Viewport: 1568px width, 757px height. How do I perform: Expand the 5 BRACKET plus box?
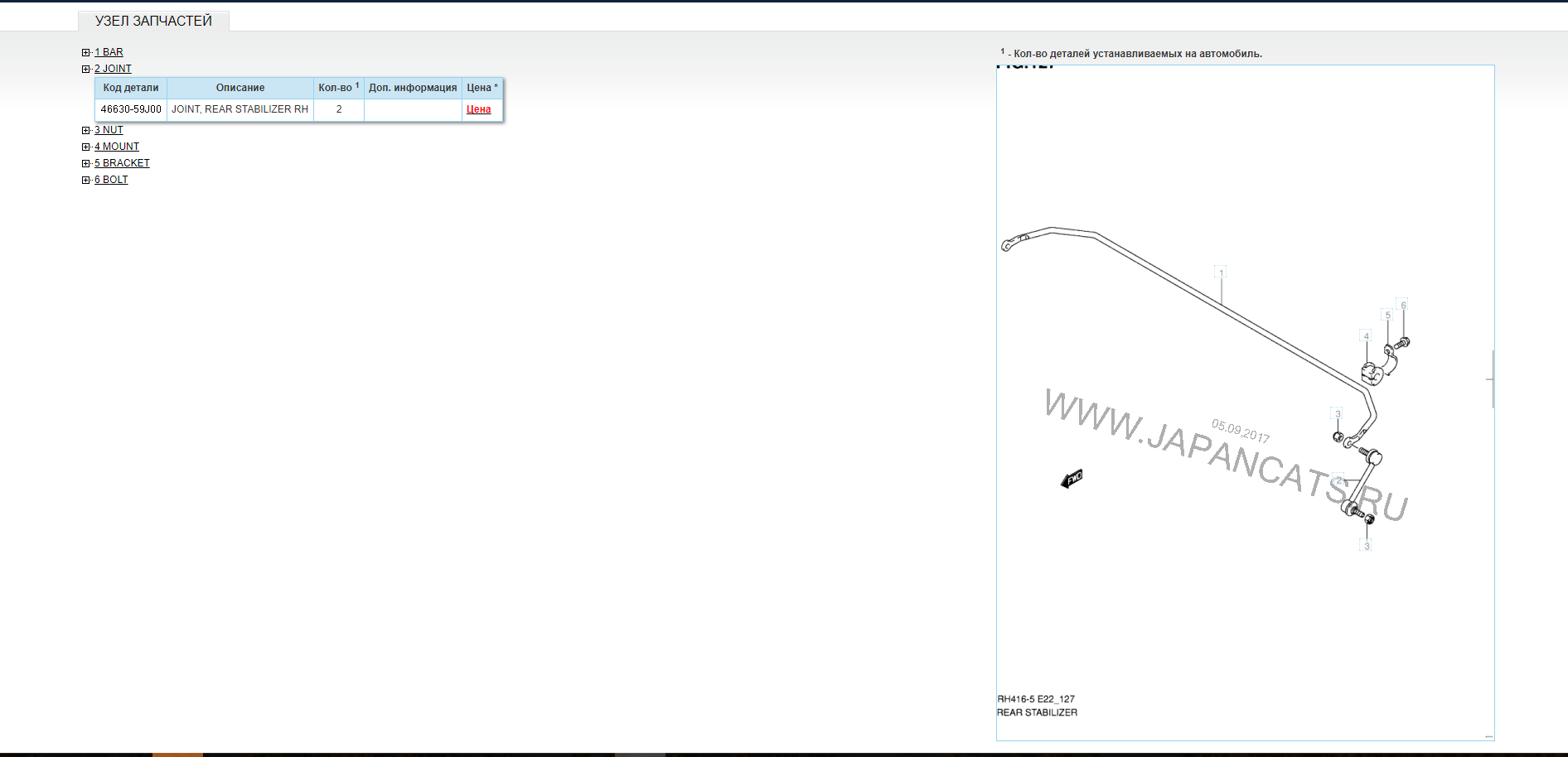[x=86, y=163]
